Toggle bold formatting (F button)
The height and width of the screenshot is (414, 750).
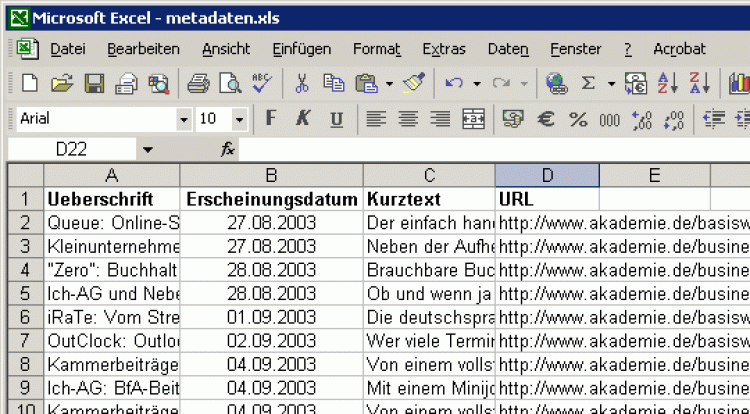(270, 119)
